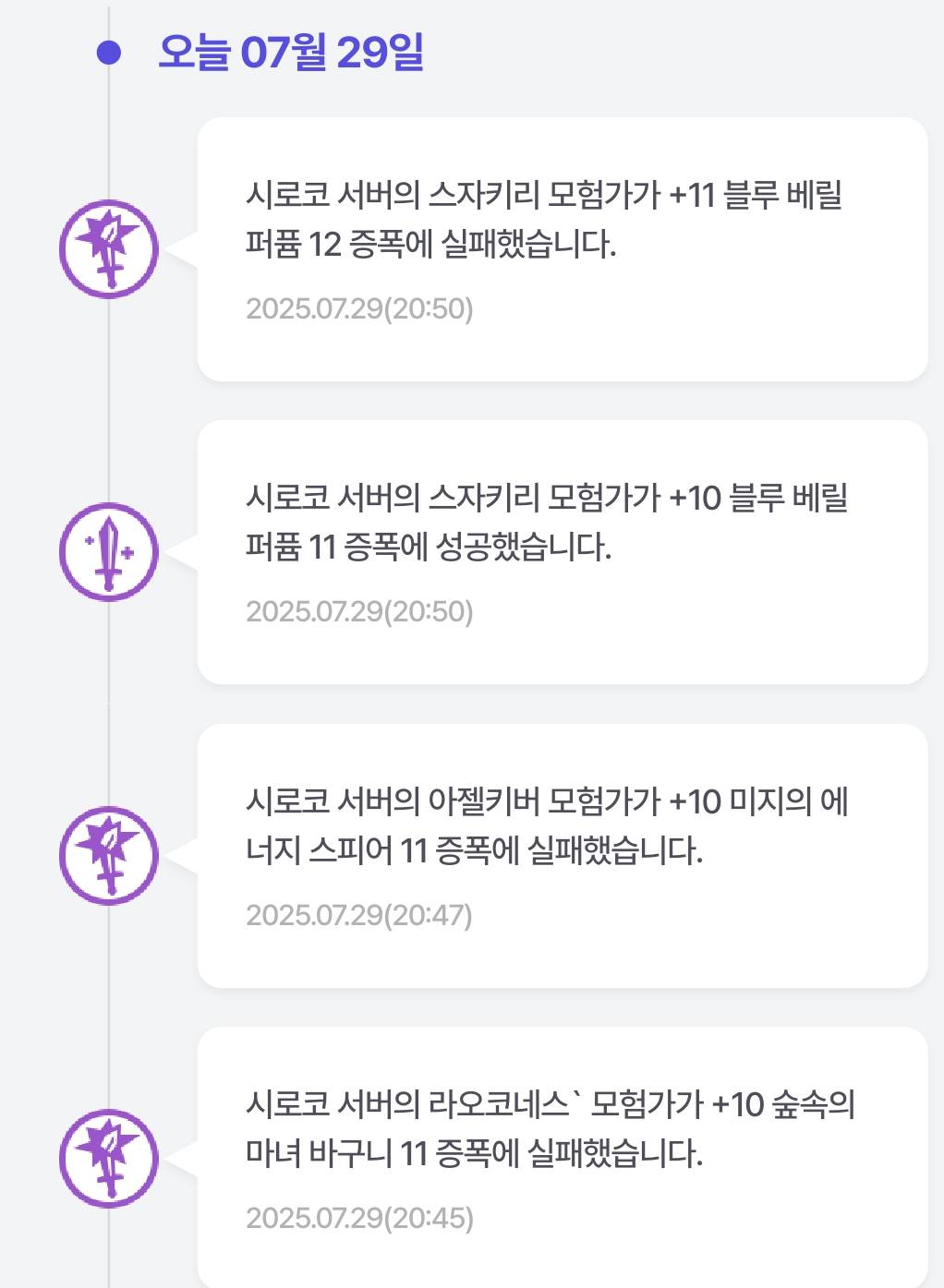Screen dimensions: 944x1288
Task: Click timestamp 2025.07.29(20:47)
Action: (359, 915)
